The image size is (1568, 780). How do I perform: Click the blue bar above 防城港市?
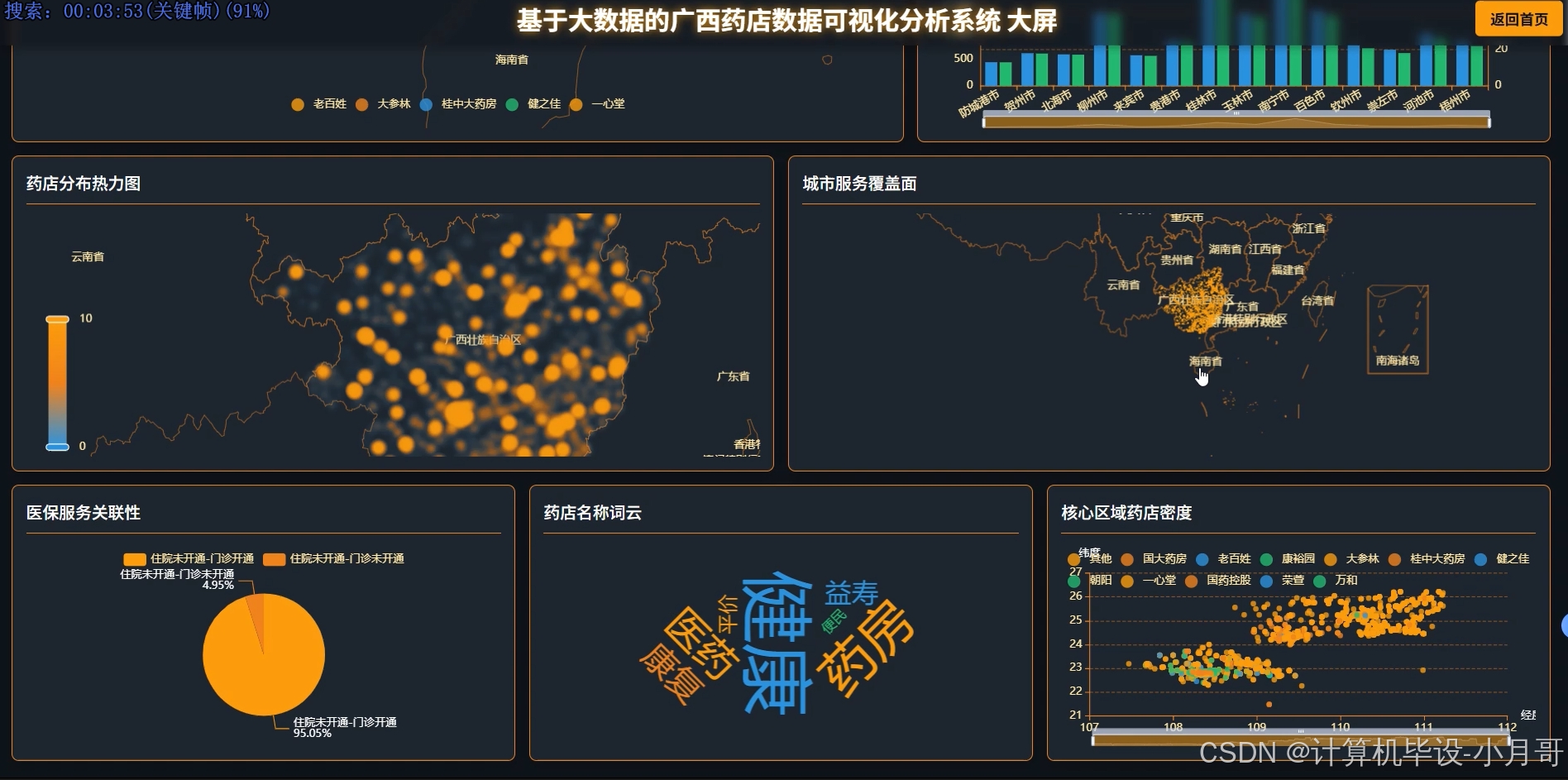pyautogui.click(x=992, y=73)
